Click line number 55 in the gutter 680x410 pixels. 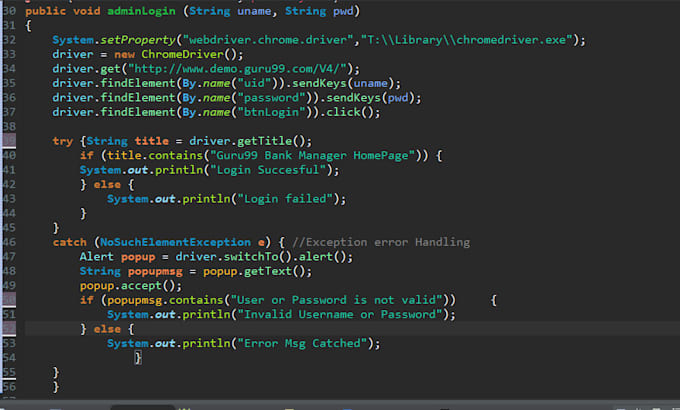pyautogui.click(x=9, y=372)
